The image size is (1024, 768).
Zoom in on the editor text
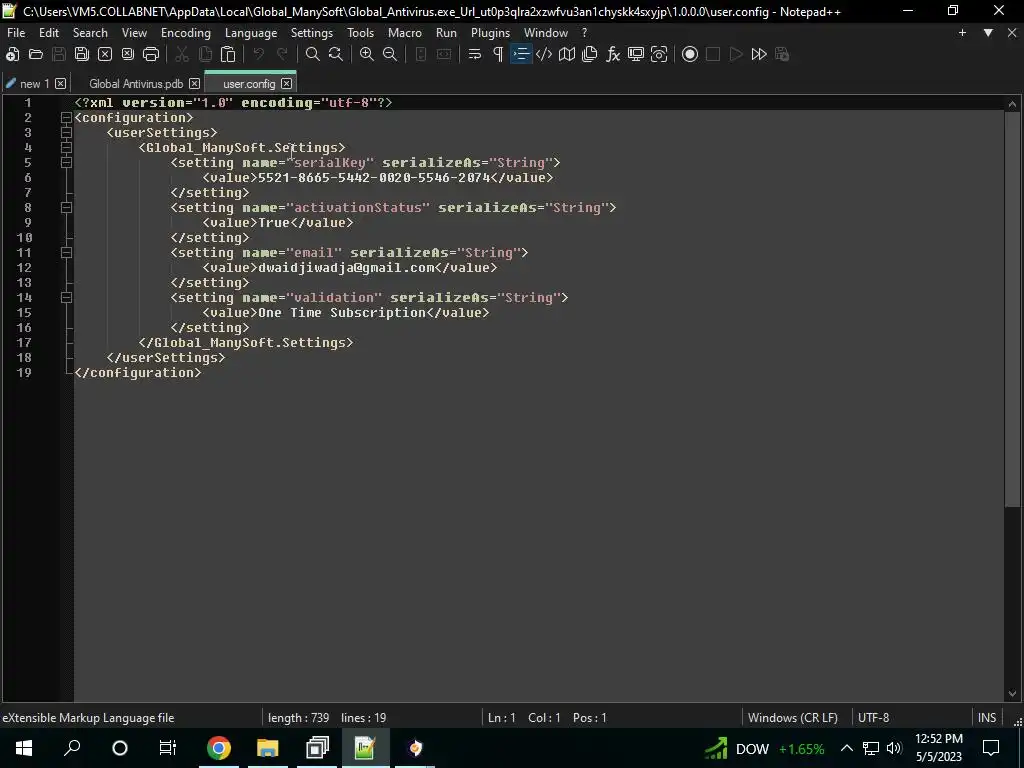(x=367, y=54)
